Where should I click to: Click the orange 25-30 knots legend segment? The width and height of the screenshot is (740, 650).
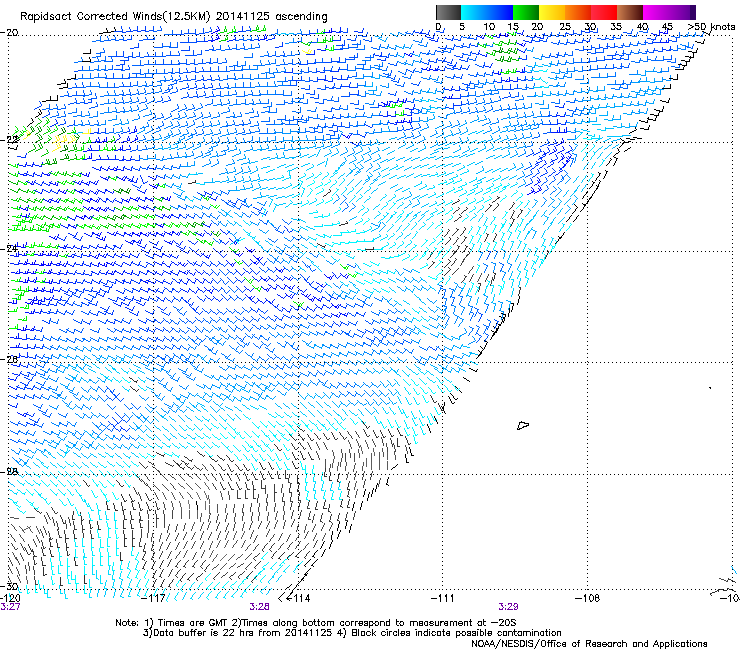tap(578, 12)
